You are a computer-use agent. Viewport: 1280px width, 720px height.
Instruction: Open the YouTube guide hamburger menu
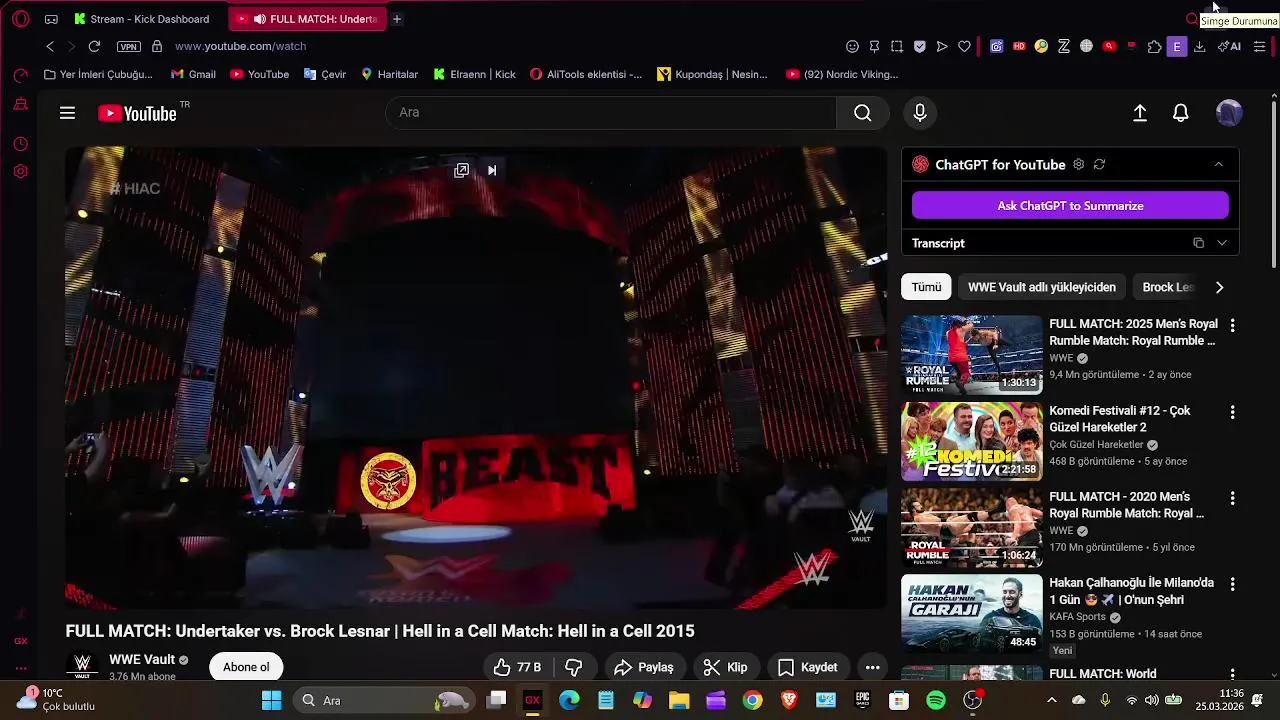(x=67, y=113)
